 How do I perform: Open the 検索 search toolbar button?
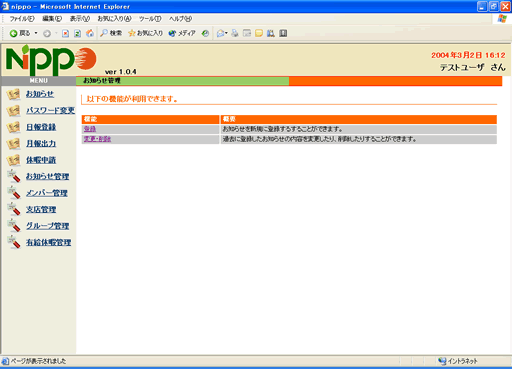[111, 33]
